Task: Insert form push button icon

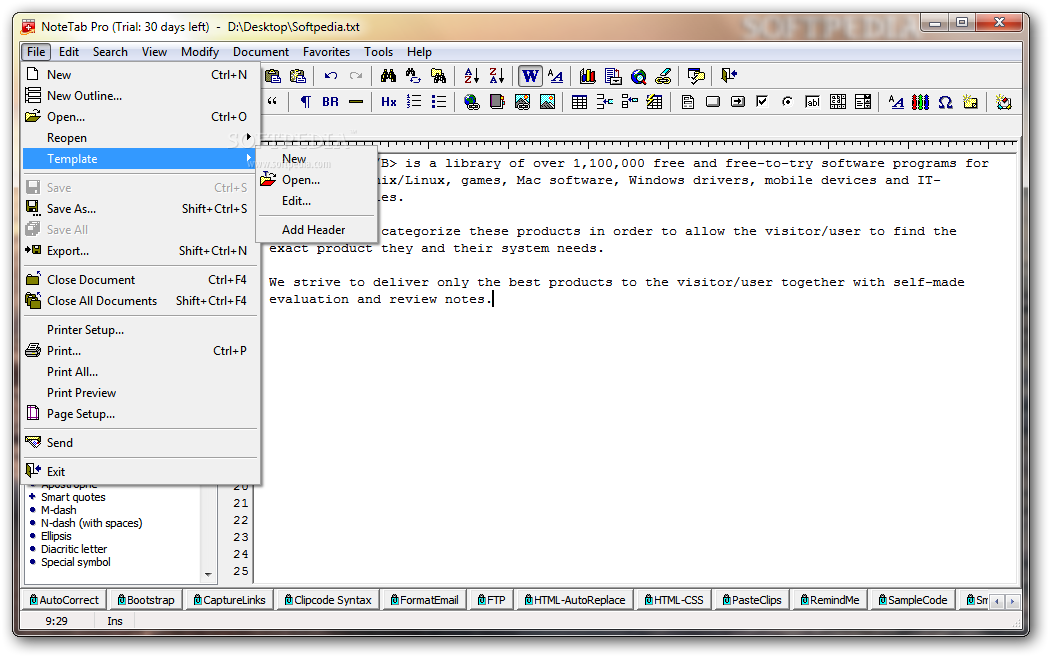Action: 712,102
